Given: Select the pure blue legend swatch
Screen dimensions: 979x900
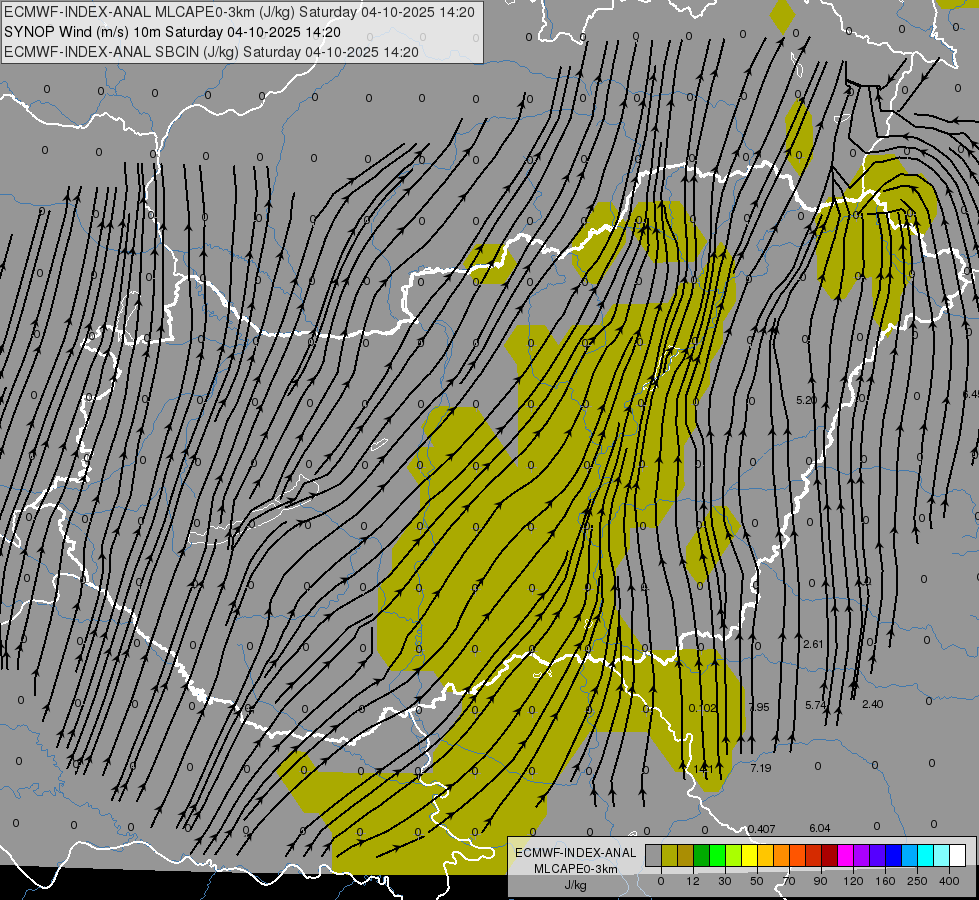Looking at the screenshot, I should pos(894,855).
